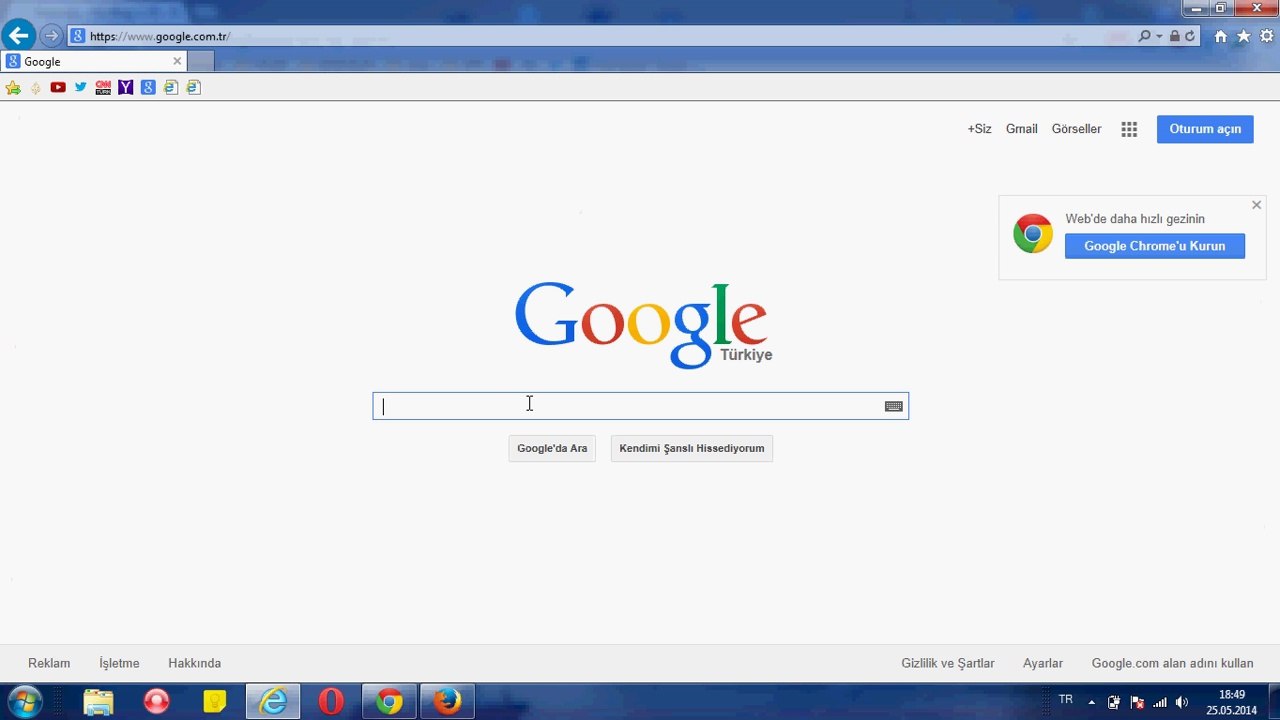Open the last Internet Explorer page favorite

click(x=194, y=88)
